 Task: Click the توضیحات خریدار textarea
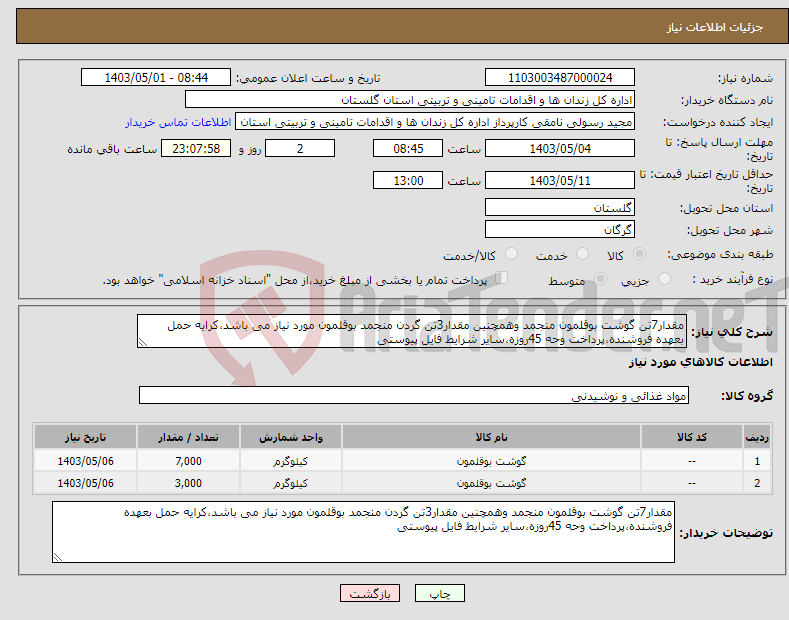click(x=363, y=532)
